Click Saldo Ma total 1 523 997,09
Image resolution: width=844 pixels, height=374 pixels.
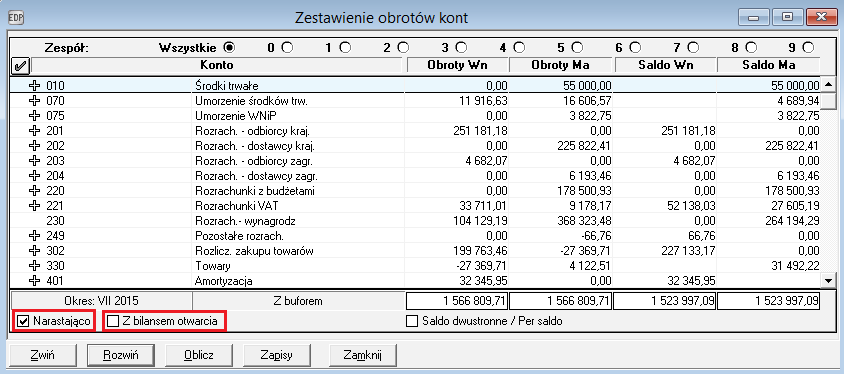pos(769,301)
